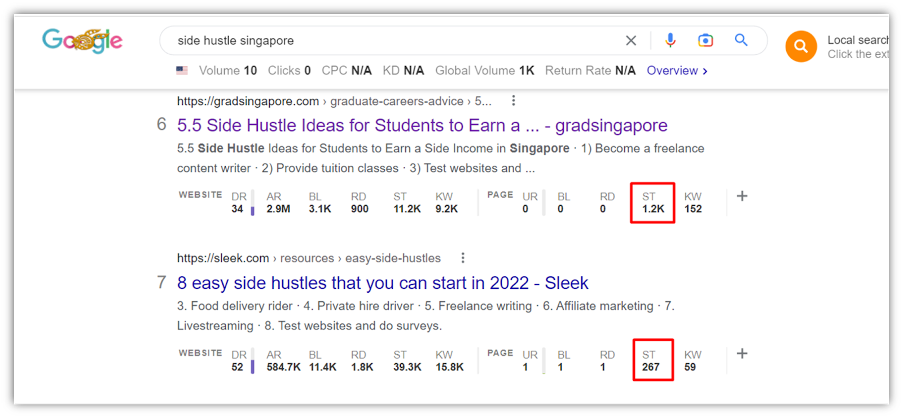Viewport: 904px width, 418px height.
Task: Click the 1.2K search traffic value
Action: (x=653, y=209)
